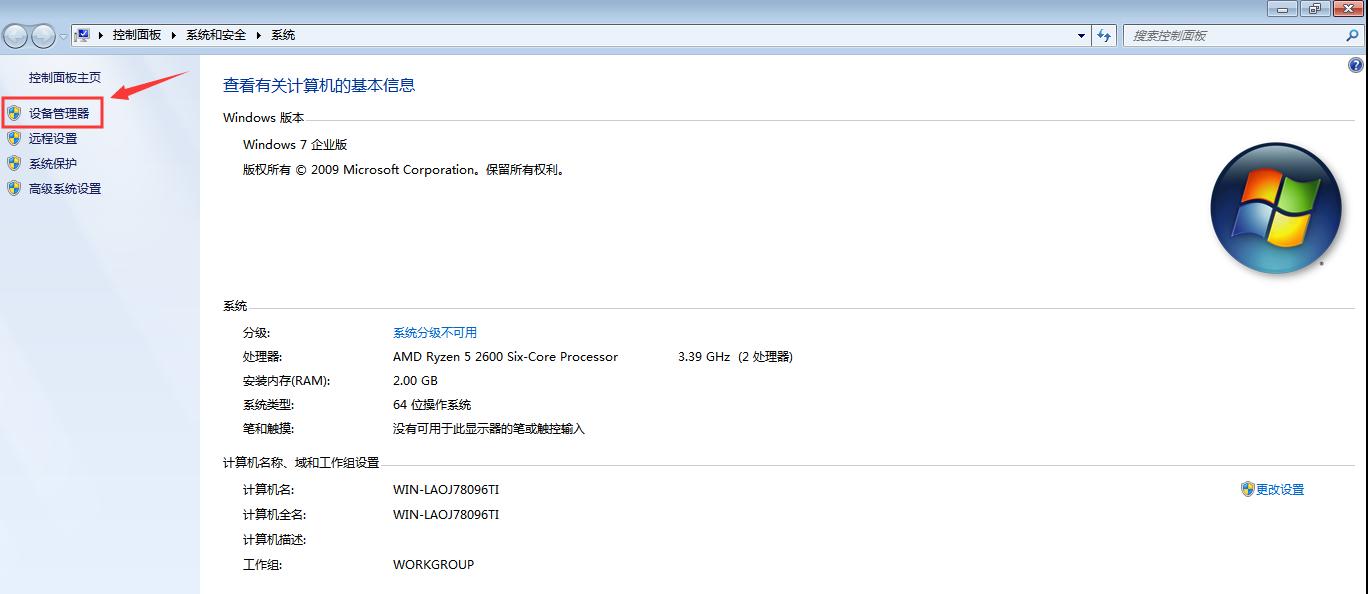Click shield icon next to 高级系统设置
Screen dimensions: 1368x594
coord(14,188)
